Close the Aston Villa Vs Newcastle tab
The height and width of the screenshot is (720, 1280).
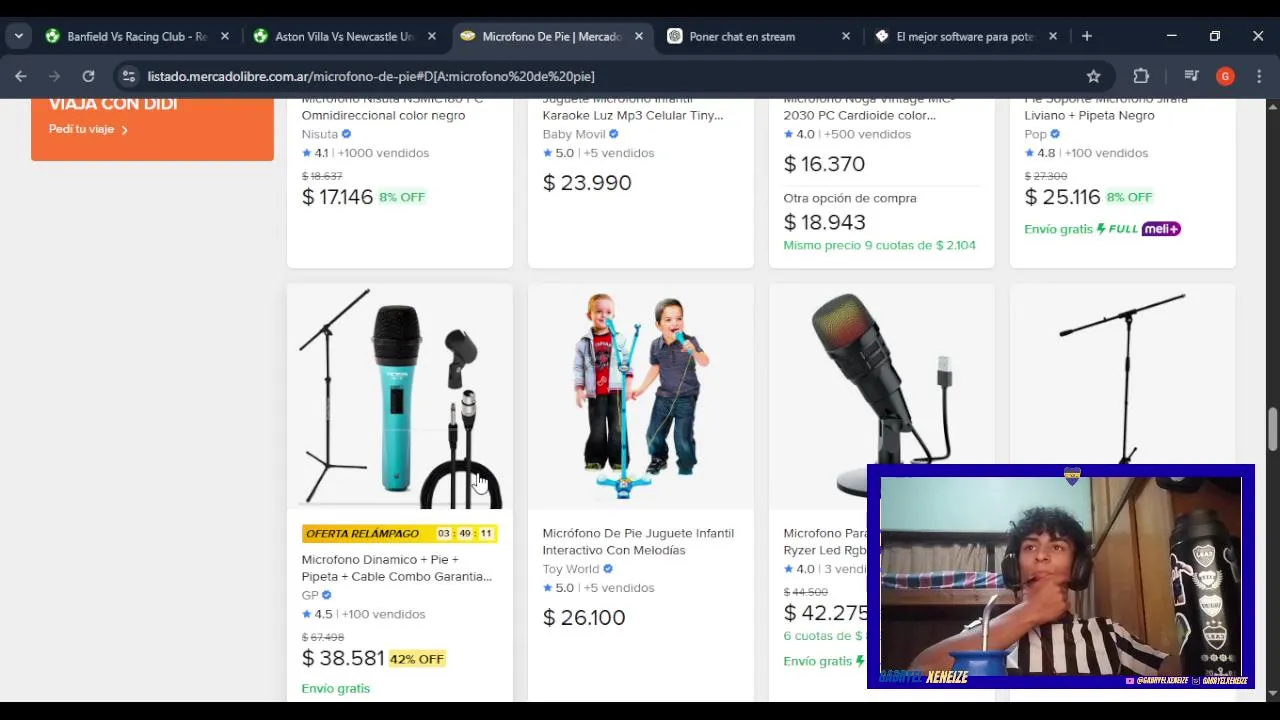click(x=431, y=36)
